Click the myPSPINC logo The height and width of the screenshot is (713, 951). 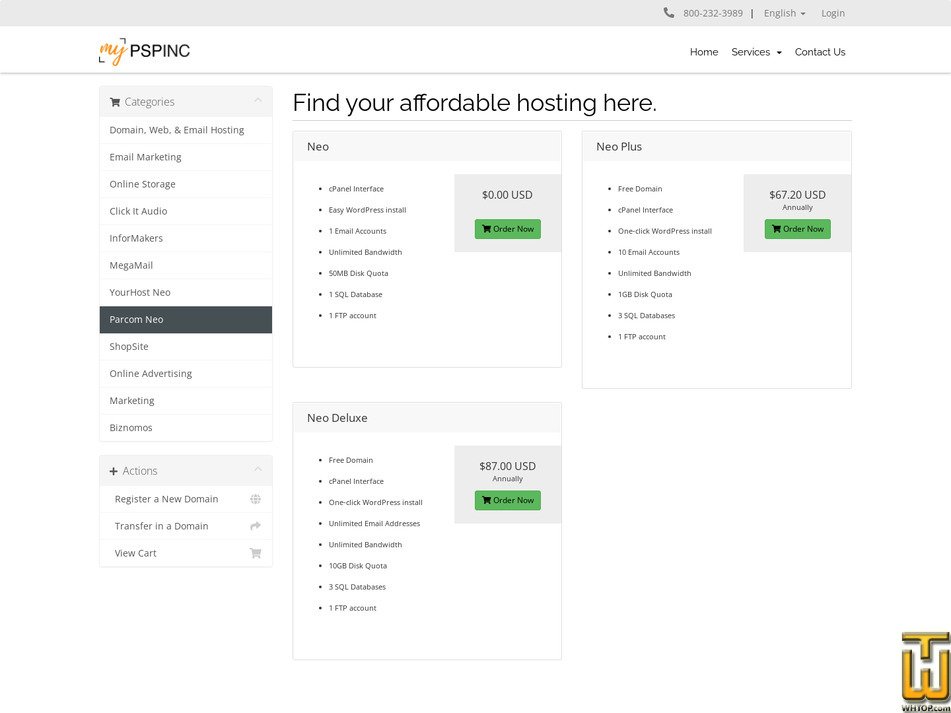click(144, 52)
